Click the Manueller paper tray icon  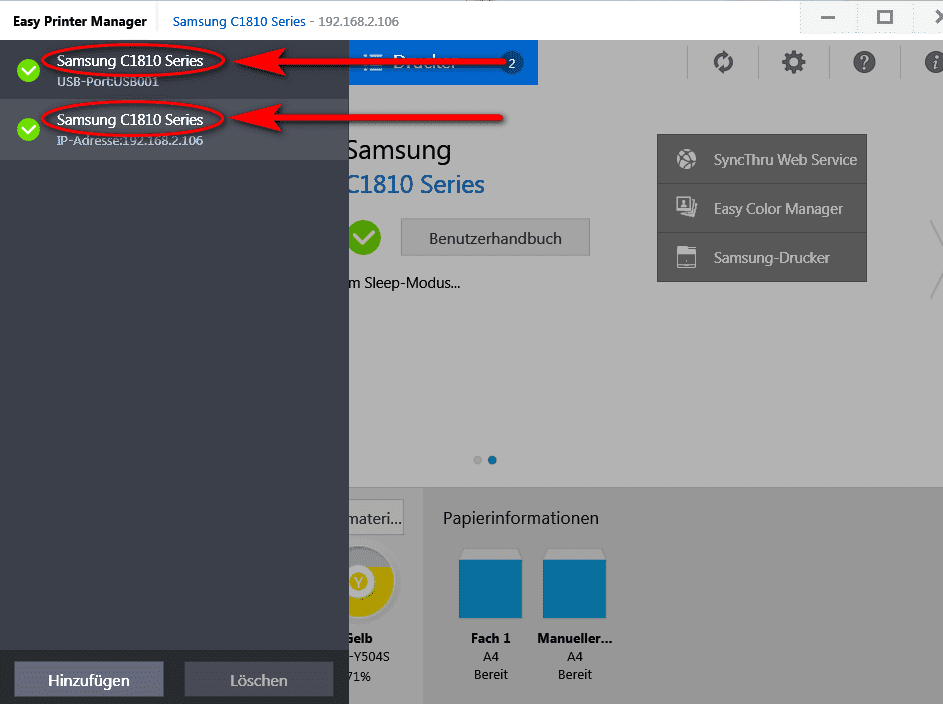tap(574, 583)
